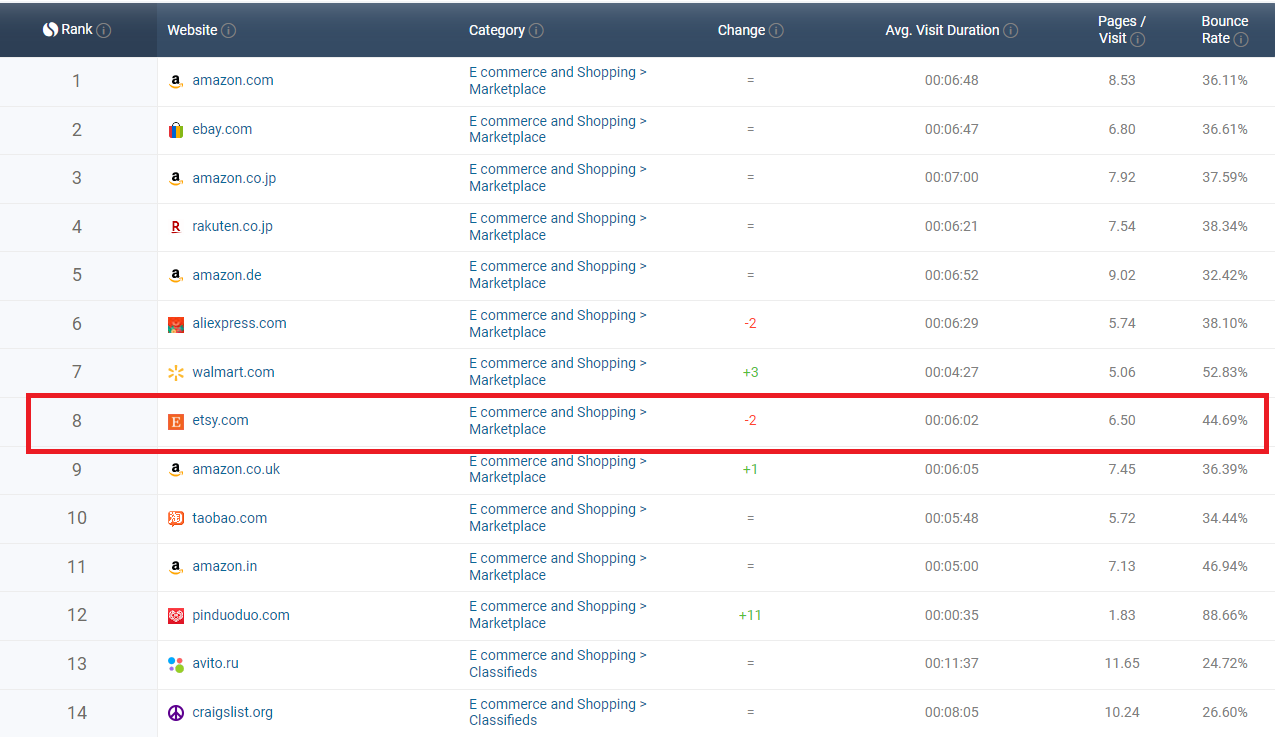Click the Avg. Visit Duration info icon
Viewport: 1275px width, 737px height.
coord(1011,30)
